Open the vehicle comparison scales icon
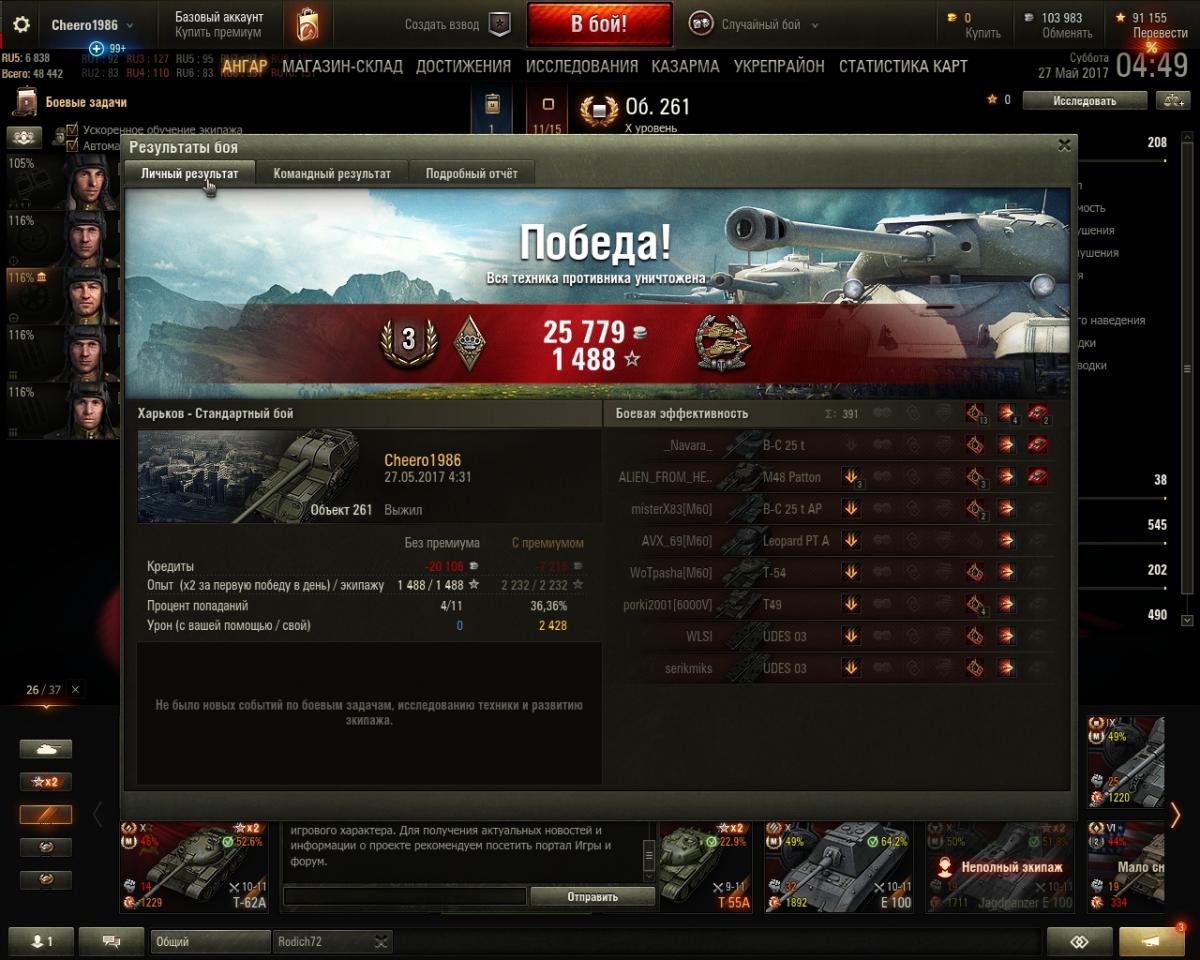Screen dimensions: 1200x960 (1170, 100)
